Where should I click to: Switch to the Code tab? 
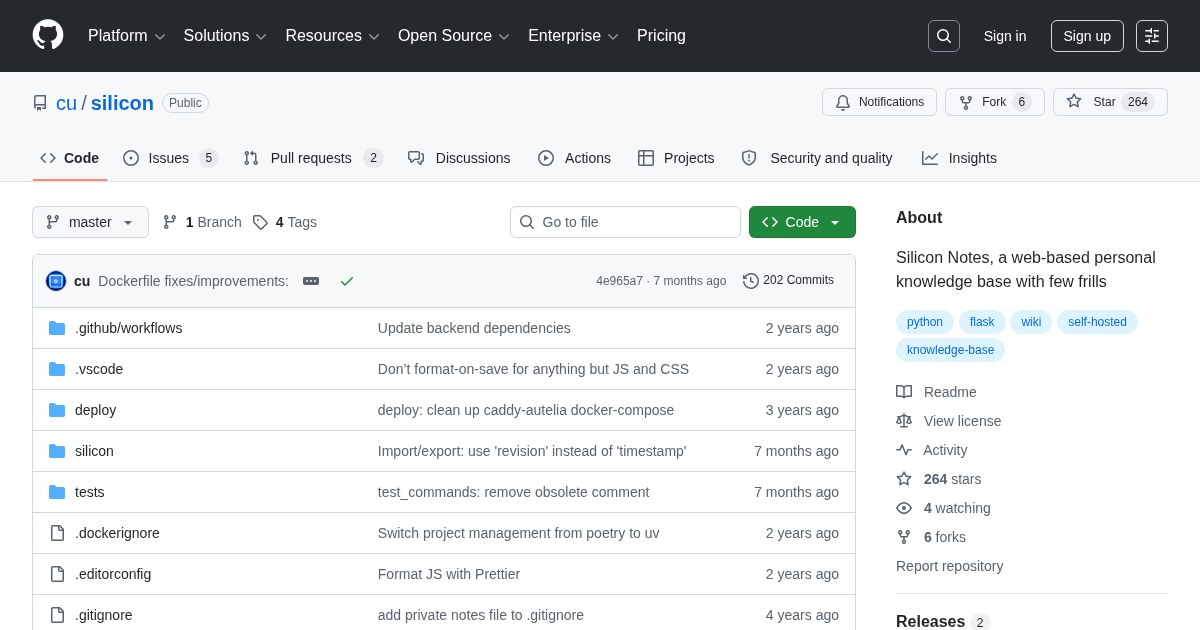(70, 158)
